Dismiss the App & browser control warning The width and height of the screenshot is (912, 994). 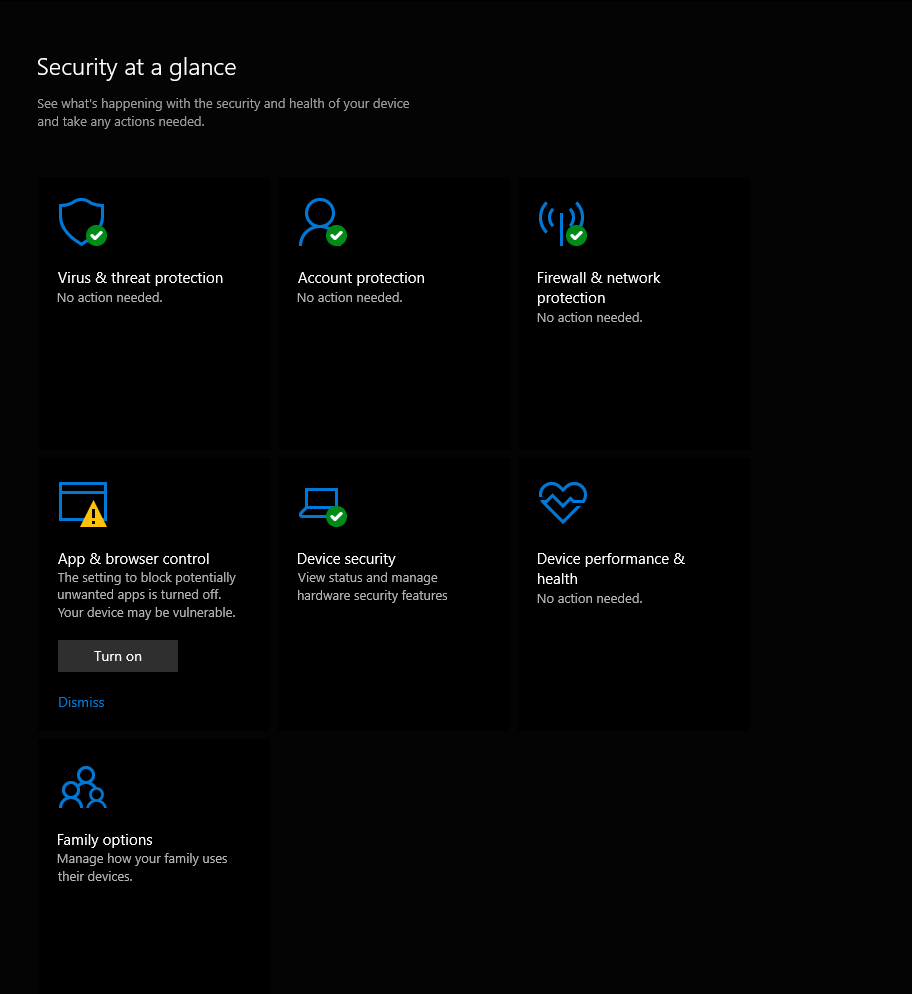pos(81,702)
